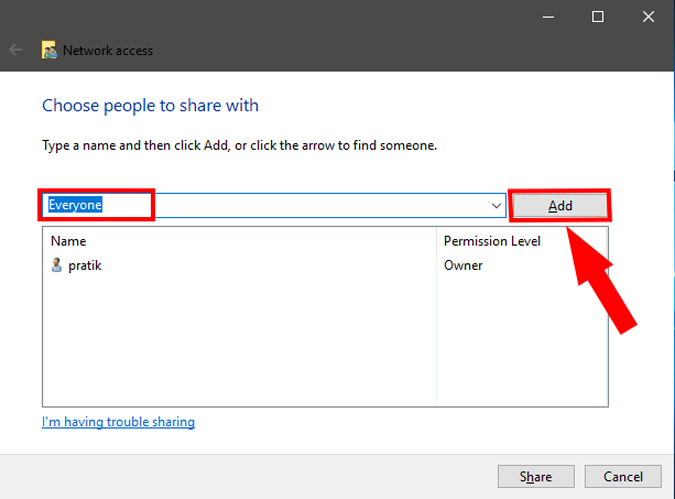Expand the name dropdown arrow
Screen dimensions: 675x499
(x=497, y=205)
